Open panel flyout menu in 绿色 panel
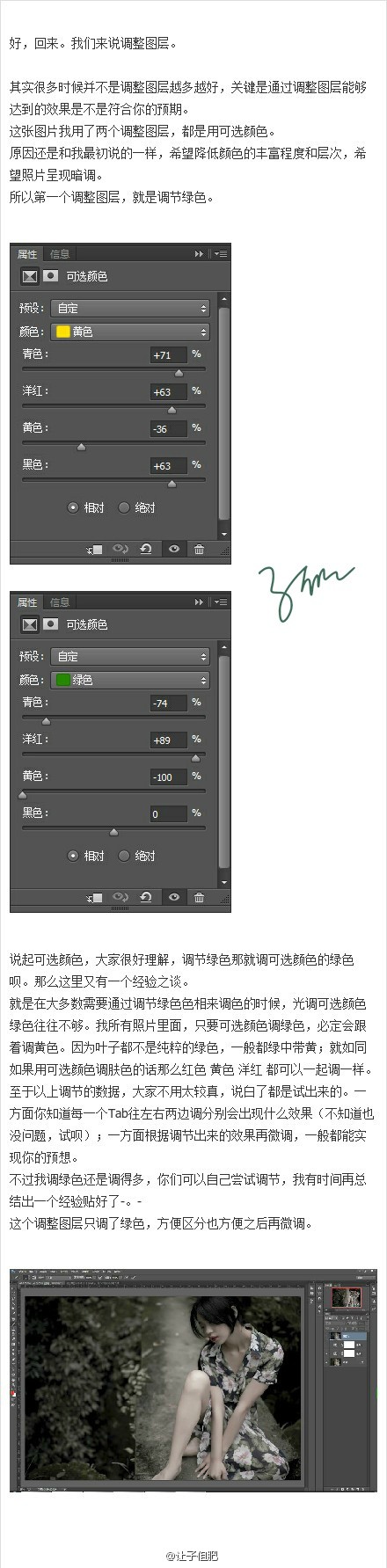 click(220, 602)
